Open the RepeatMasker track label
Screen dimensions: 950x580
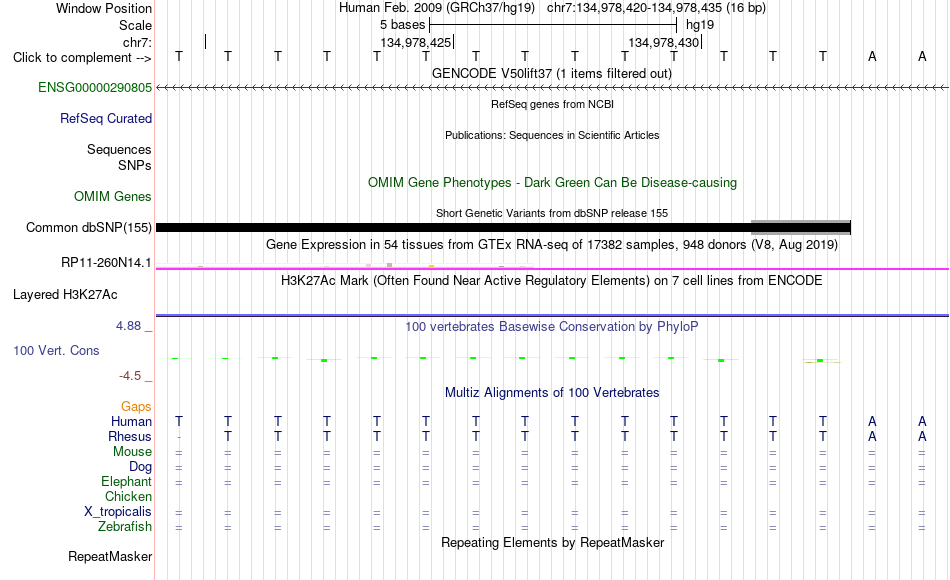(x=110, y=557)
